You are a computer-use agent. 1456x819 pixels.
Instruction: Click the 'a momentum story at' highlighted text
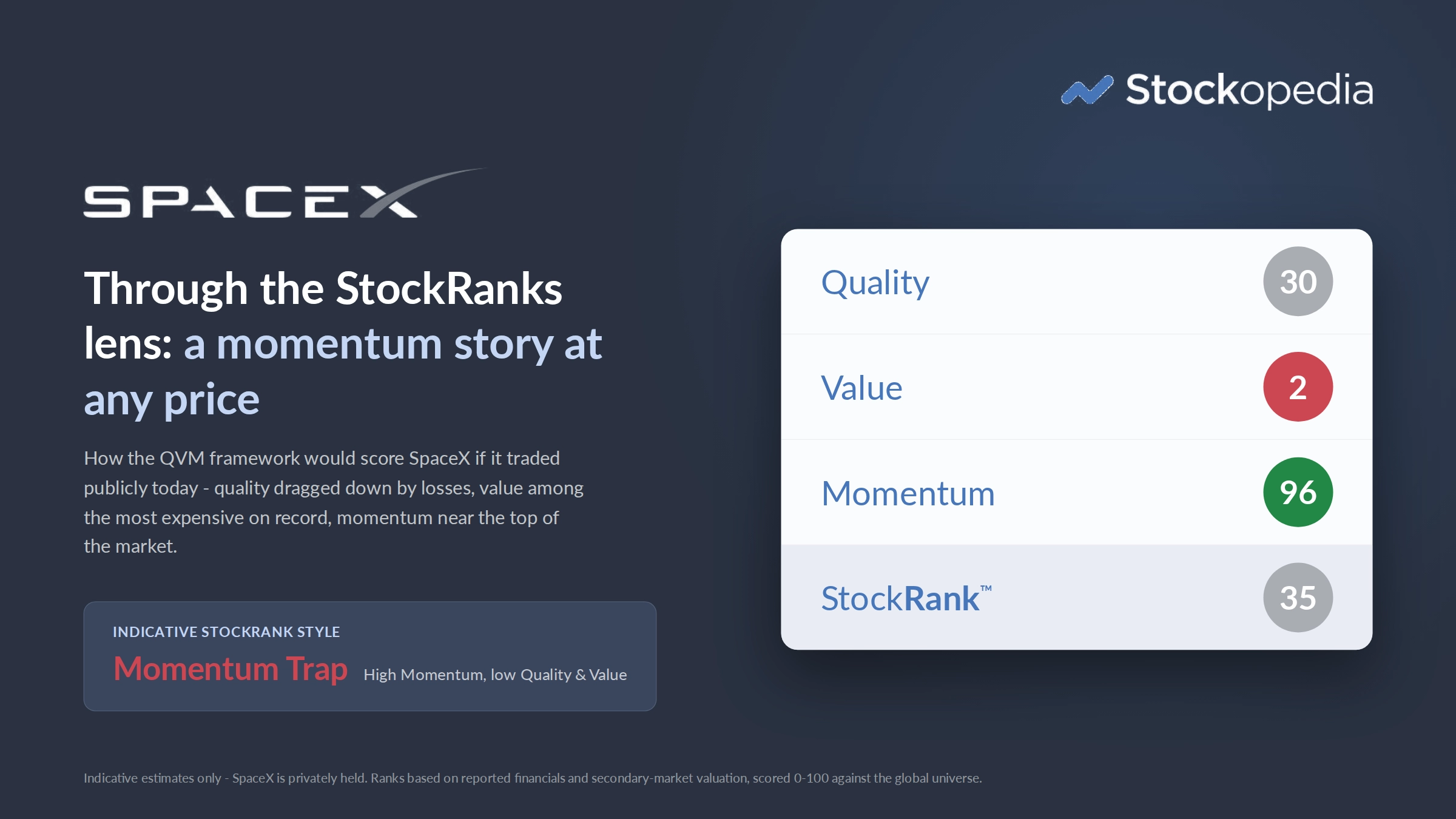coord(393,344)
